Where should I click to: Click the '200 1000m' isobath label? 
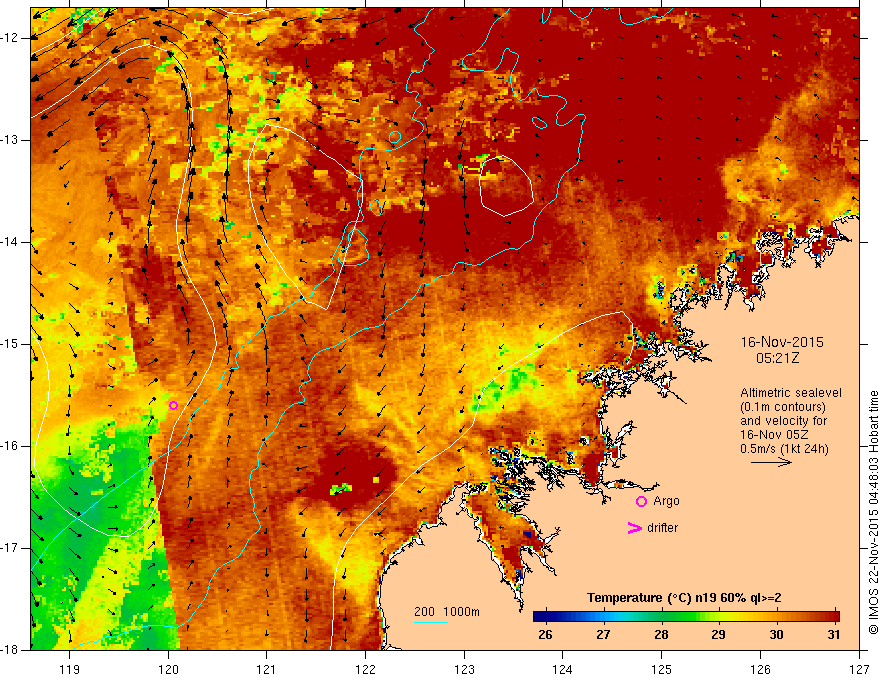[447, 612]
